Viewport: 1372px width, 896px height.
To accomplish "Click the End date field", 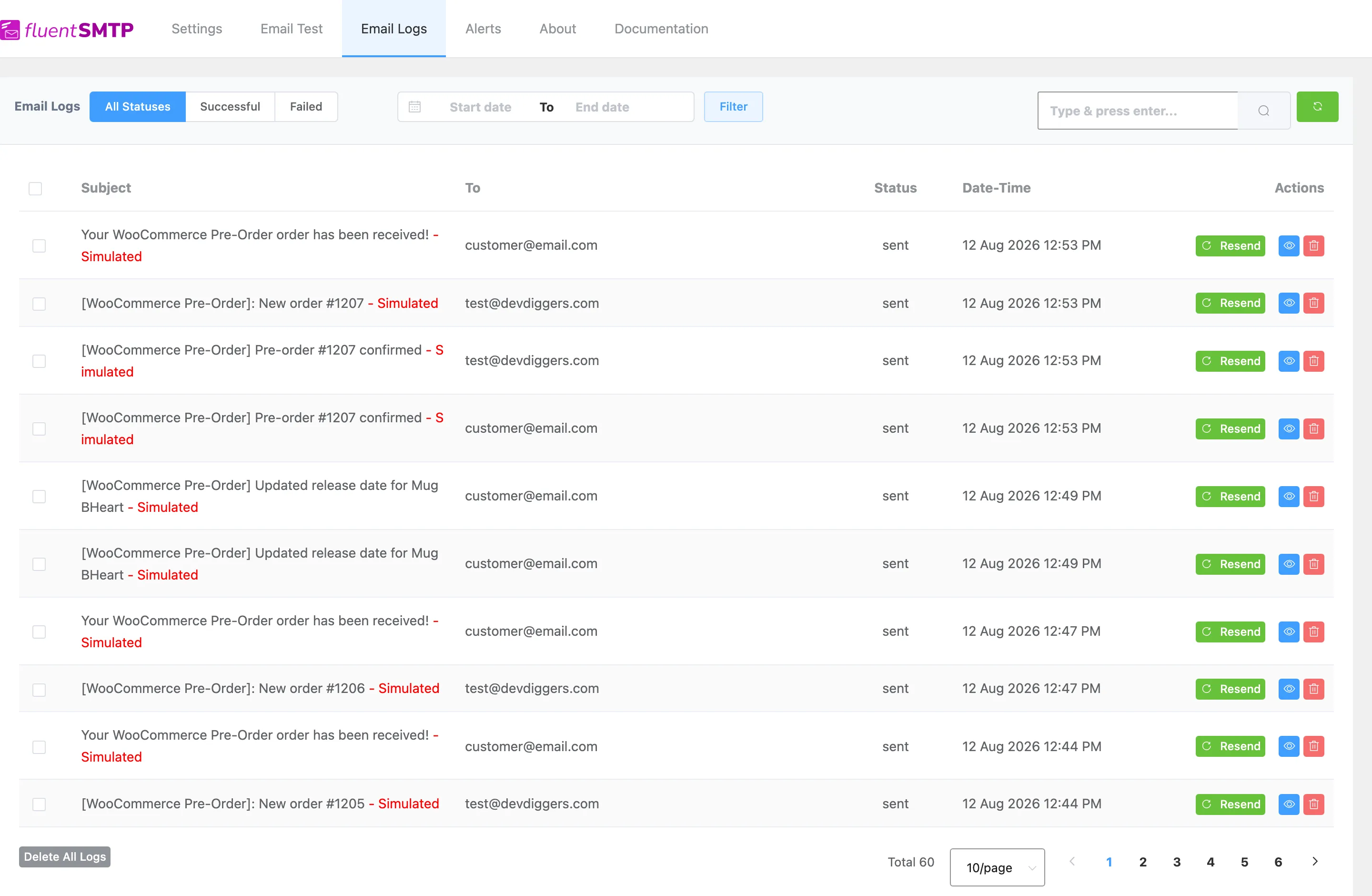I will tap(602, 107).
